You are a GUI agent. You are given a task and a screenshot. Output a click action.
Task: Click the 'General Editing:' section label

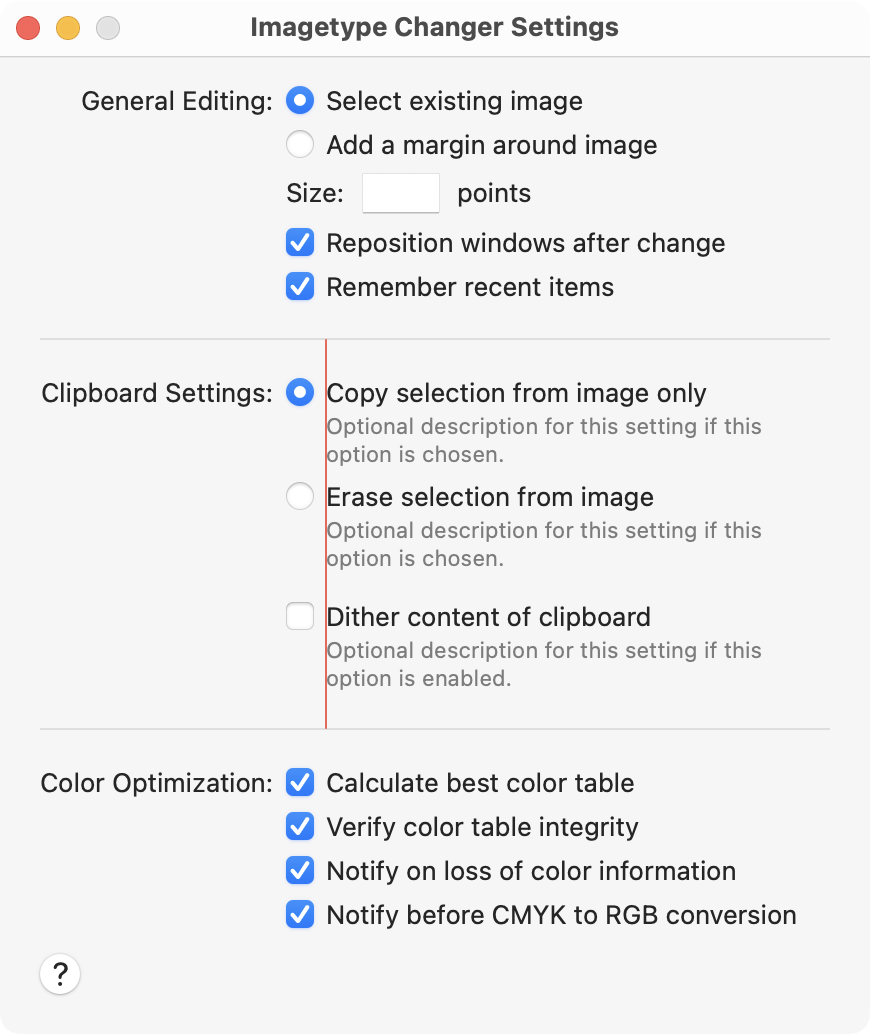tap(177, 101)
